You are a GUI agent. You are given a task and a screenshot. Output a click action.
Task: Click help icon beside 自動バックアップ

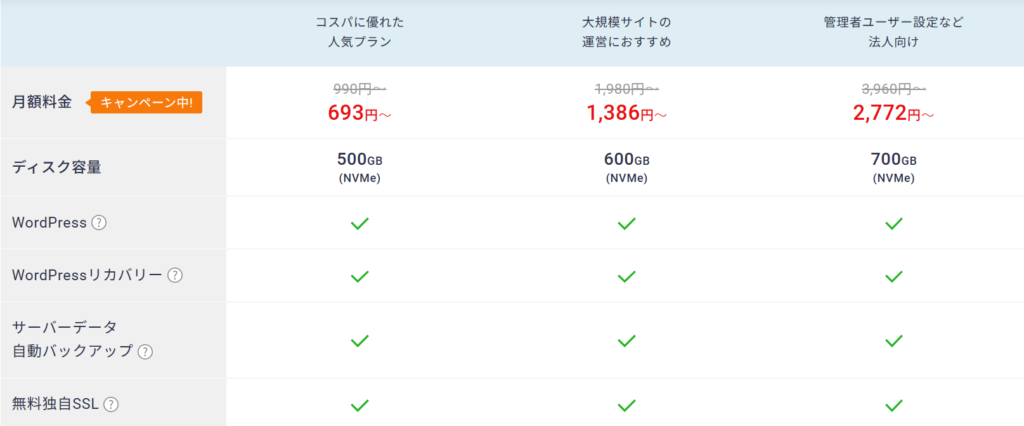click(145, 352)
